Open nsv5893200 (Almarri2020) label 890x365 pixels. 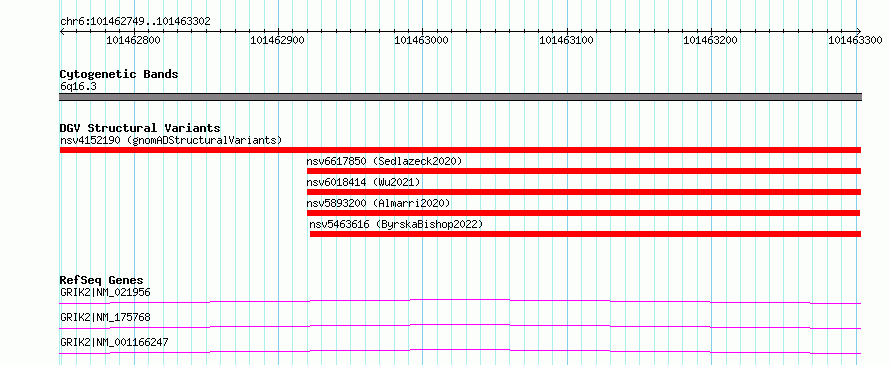tap(378, 203)
